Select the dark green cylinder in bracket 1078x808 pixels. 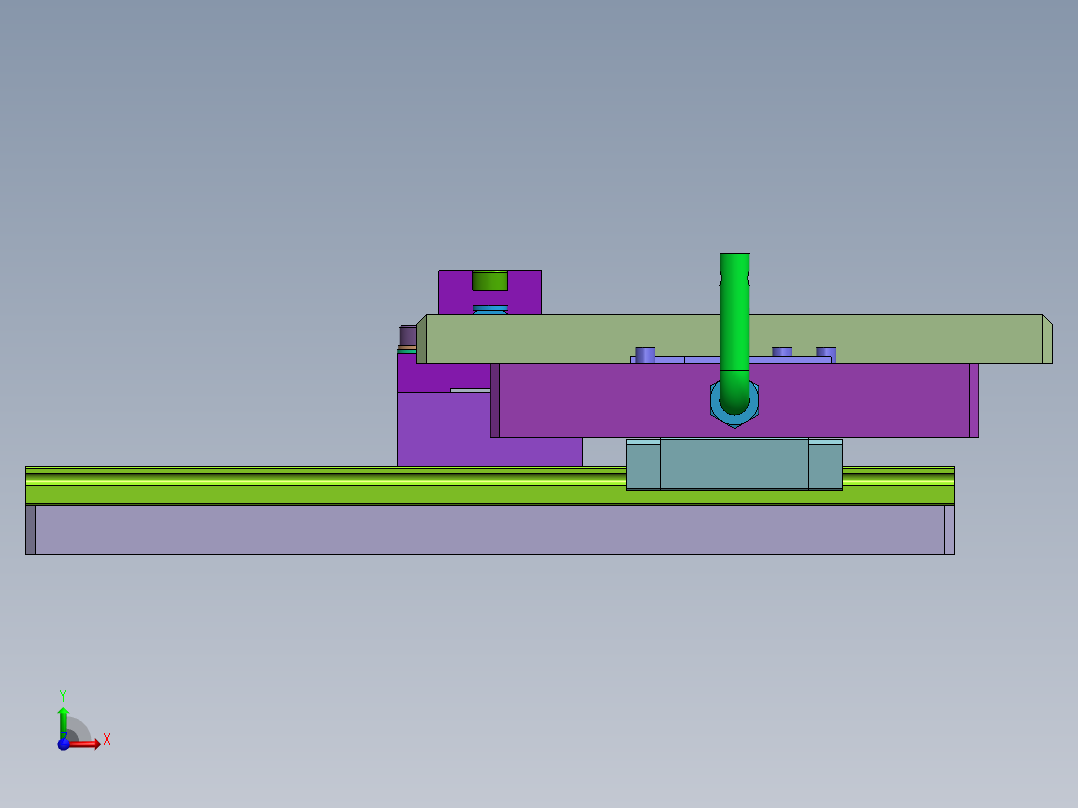[x=490, y=281]
